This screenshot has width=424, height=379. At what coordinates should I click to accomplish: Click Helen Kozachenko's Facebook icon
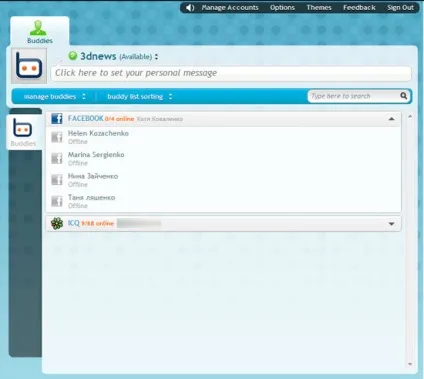coord(57,137)
